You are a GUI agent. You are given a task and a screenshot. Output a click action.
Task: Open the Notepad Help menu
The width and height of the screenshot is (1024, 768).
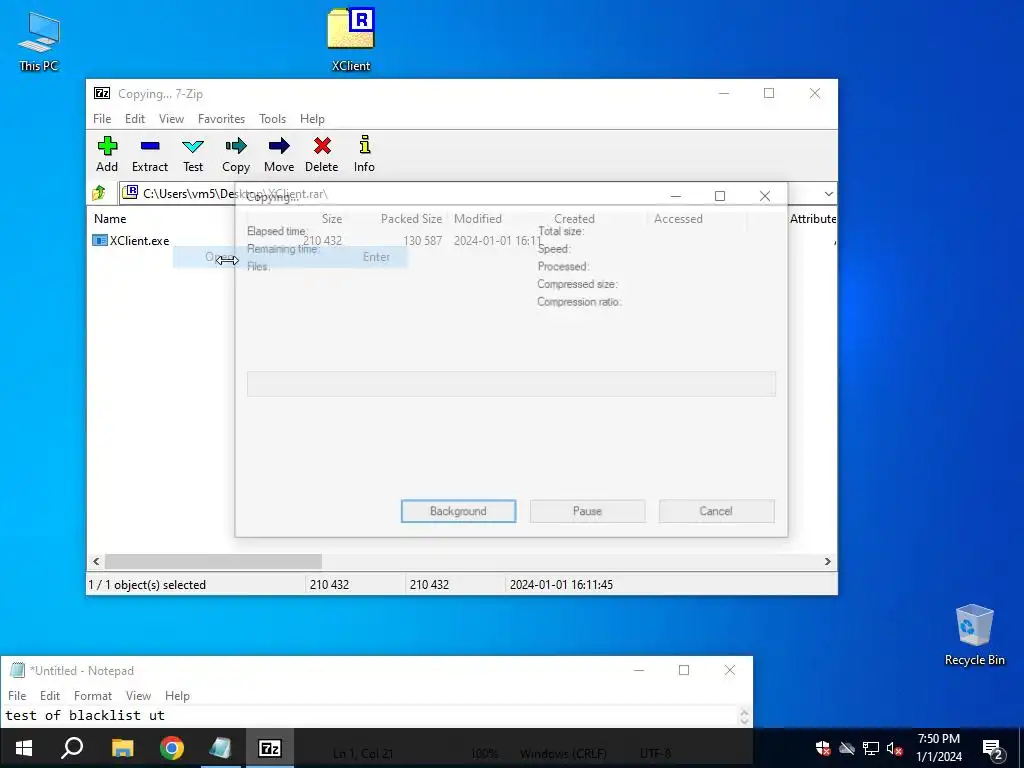pyautogui.click(x=177, y=696)
